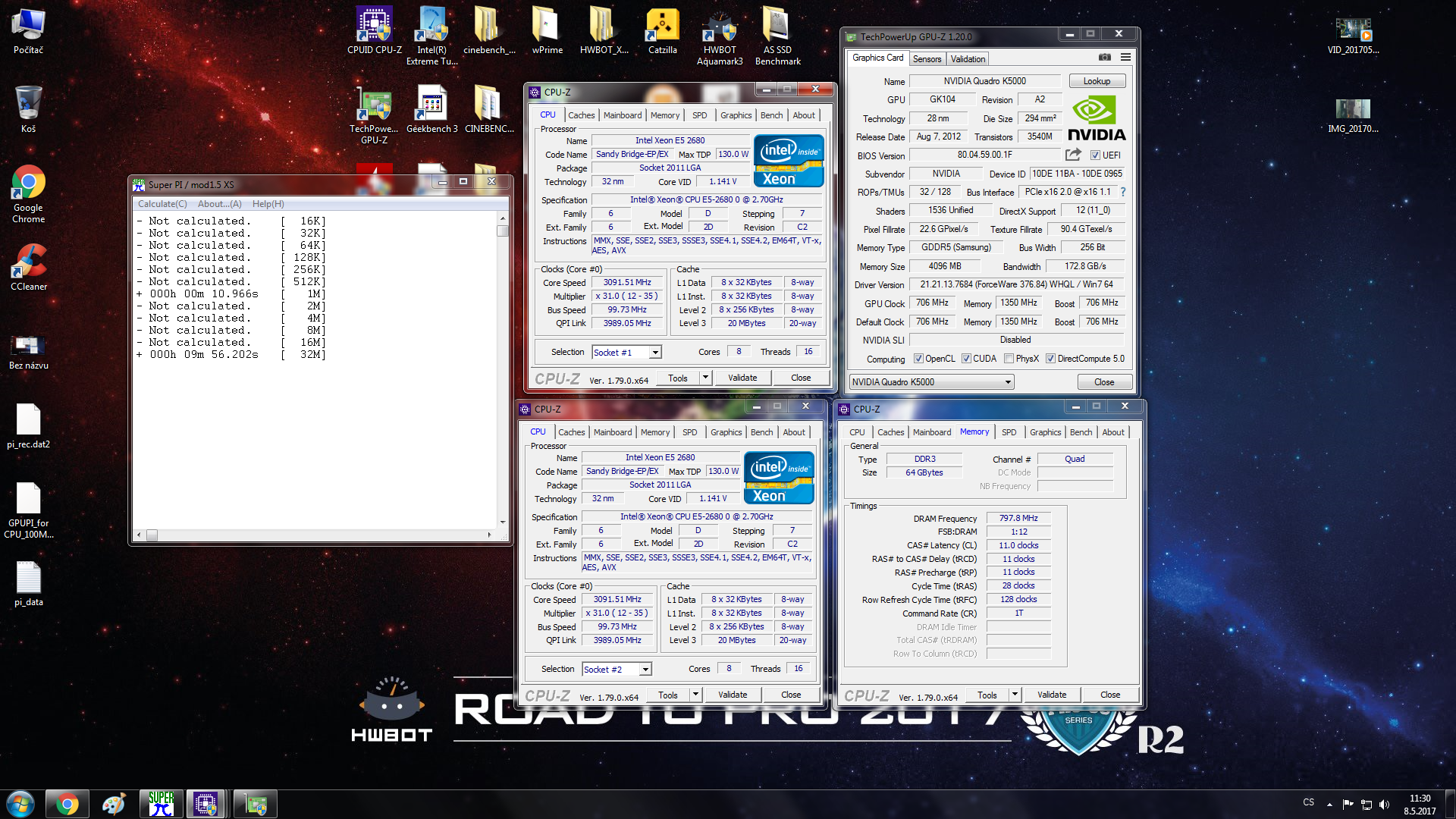Switch to Sensors tab in GPU-Z

point(927,59)
